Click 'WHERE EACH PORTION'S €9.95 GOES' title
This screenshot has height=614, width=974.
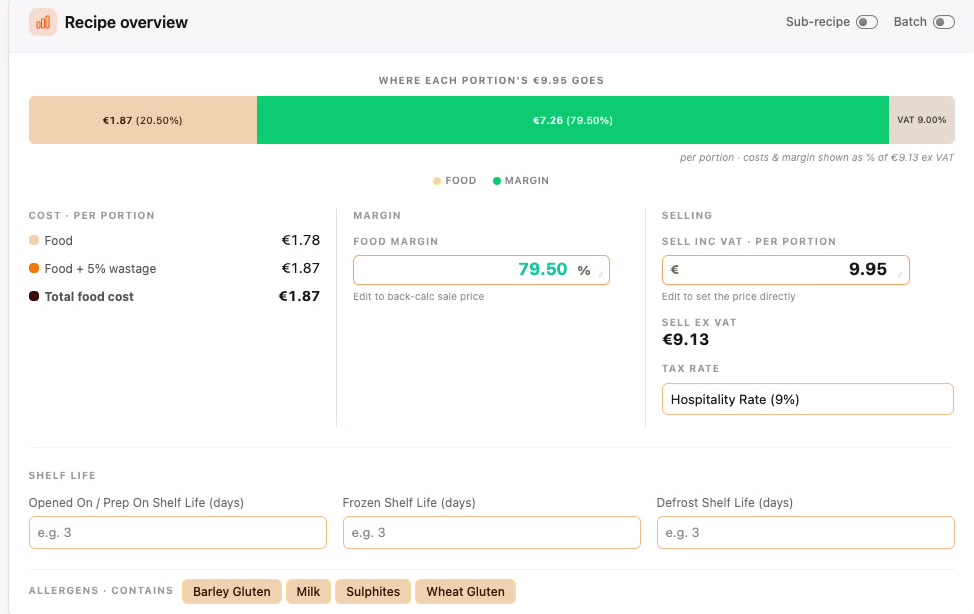pos(491,80)
